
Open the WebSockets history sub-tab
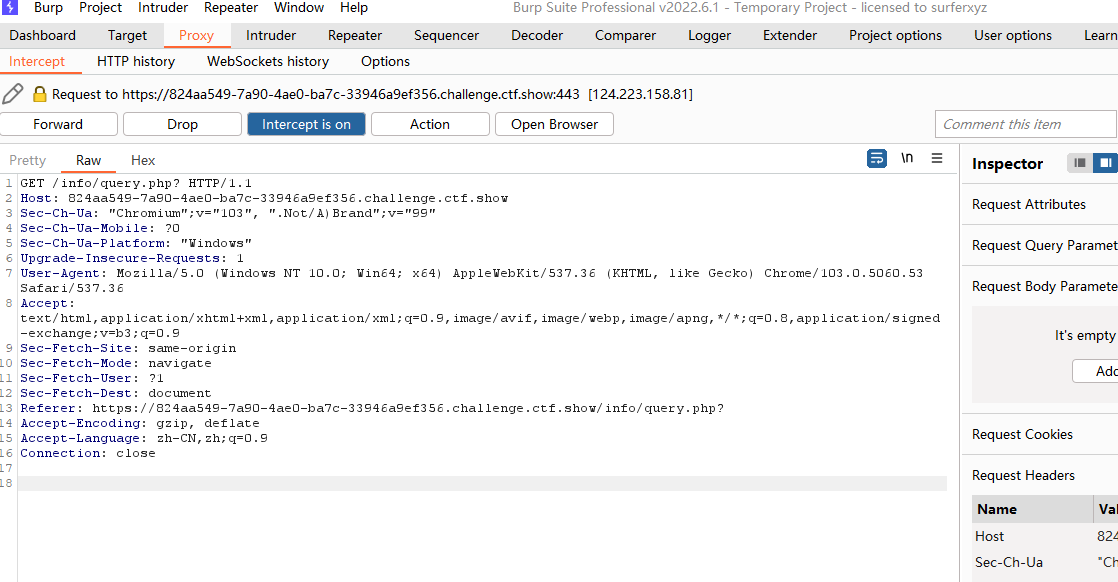[x=268, y=62]
